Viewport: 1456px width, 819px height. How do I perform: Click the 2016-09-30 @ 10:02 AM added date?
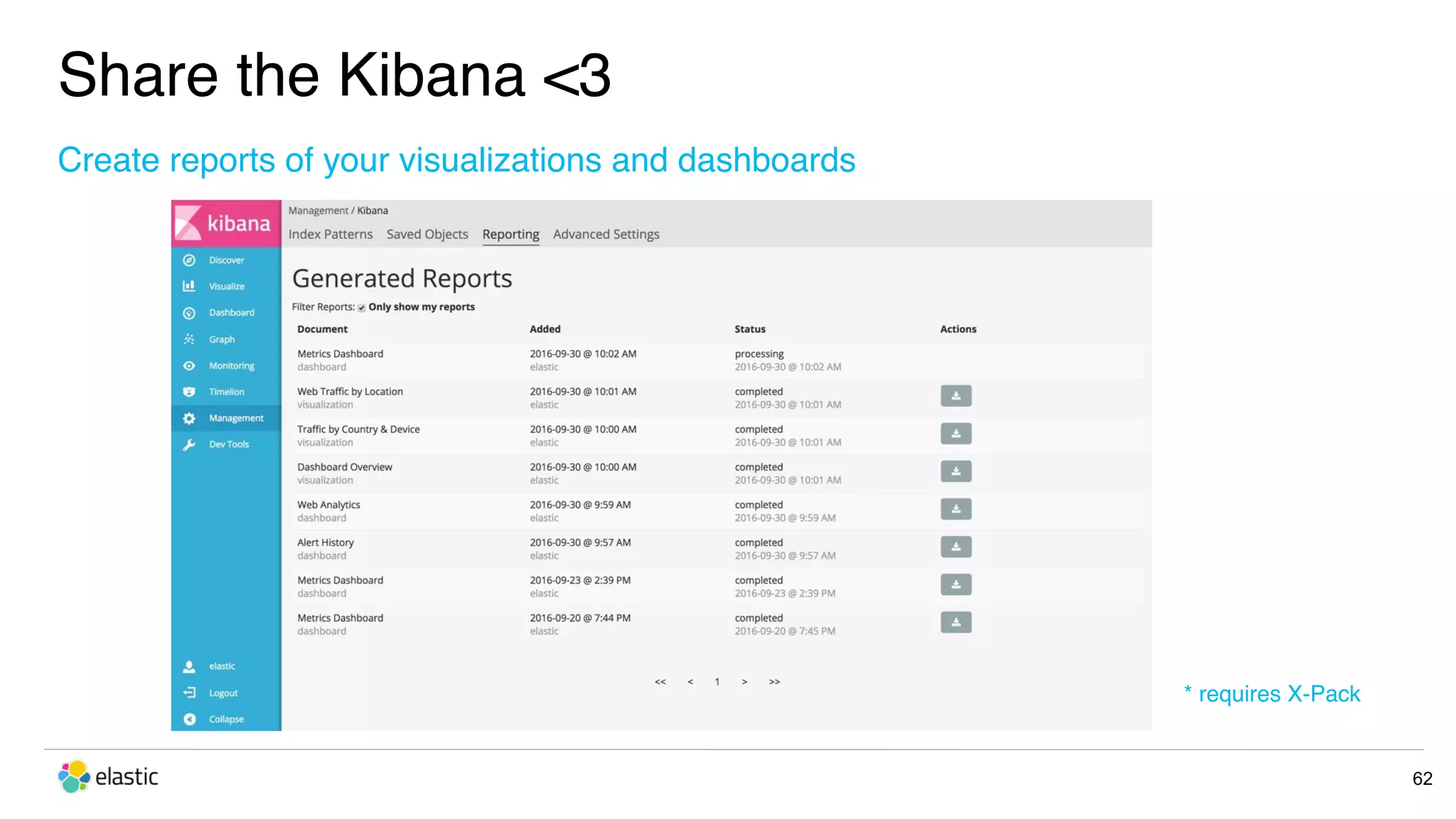point(583,354)
